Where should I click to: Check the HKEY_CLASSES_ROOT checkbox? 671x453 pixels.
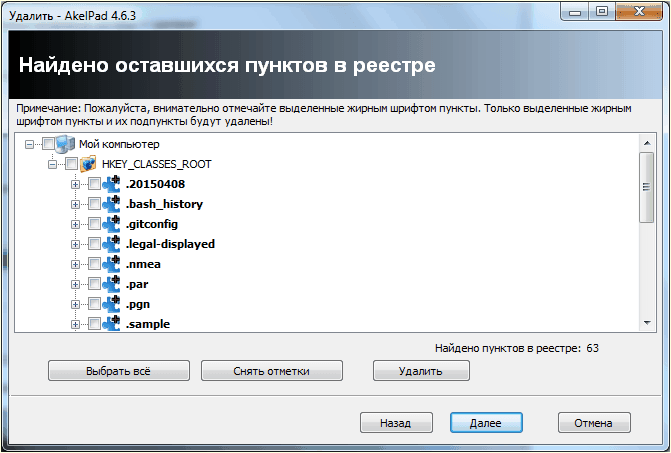[71, 164]
